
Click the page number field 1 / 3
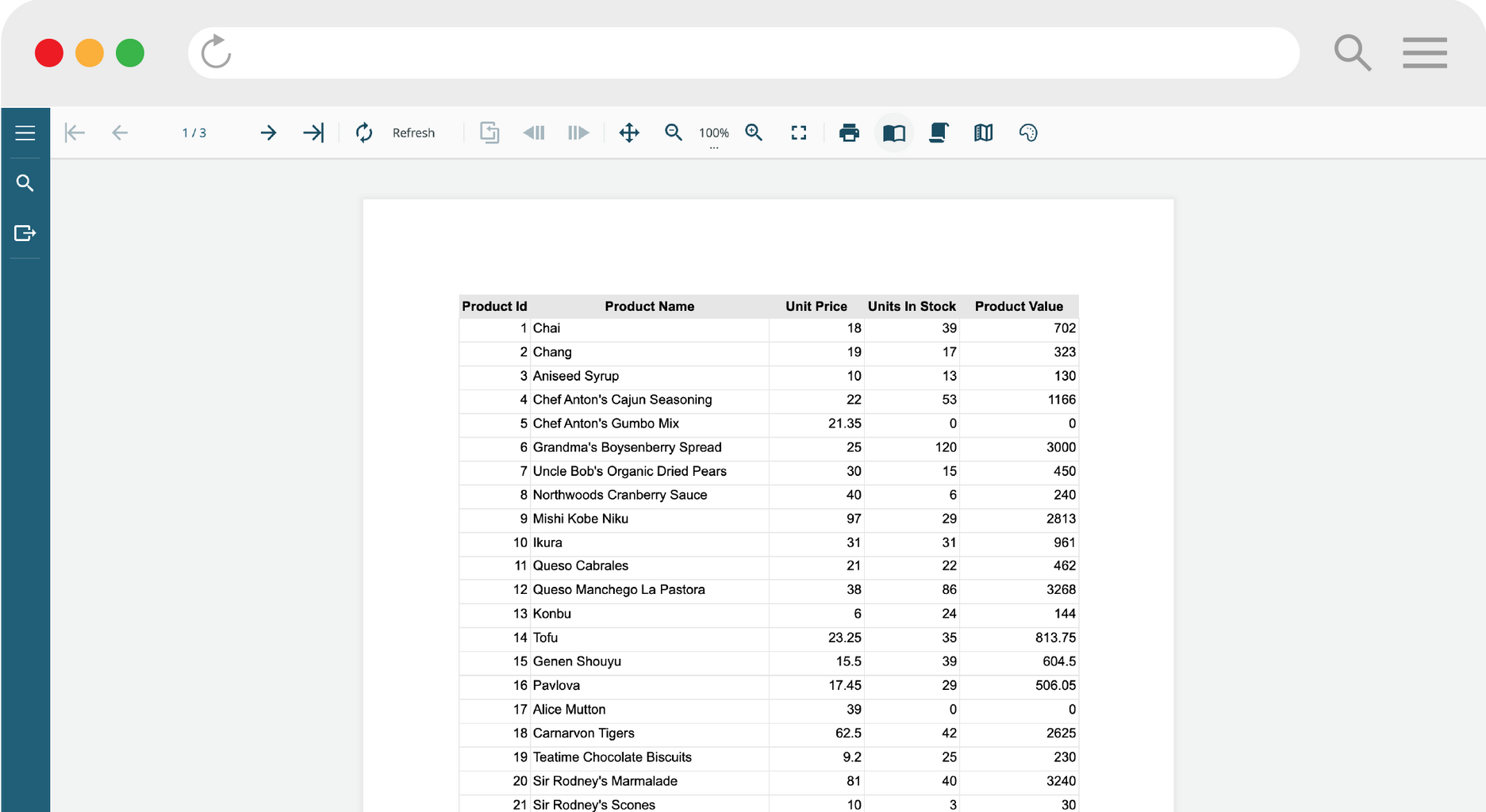(194, 133)
